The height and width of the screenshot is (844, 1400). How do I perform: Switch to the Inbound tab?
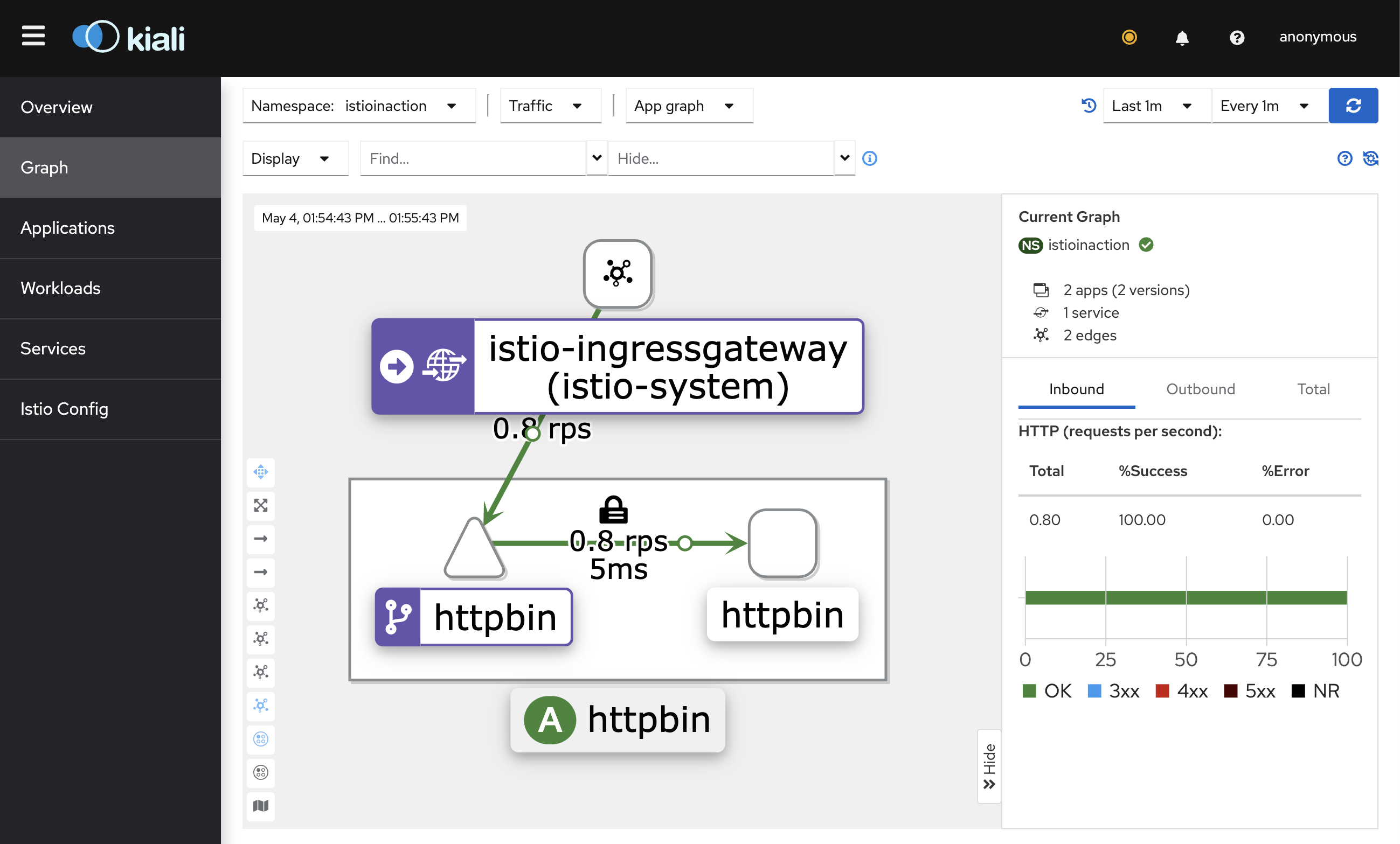[1076, 389]
